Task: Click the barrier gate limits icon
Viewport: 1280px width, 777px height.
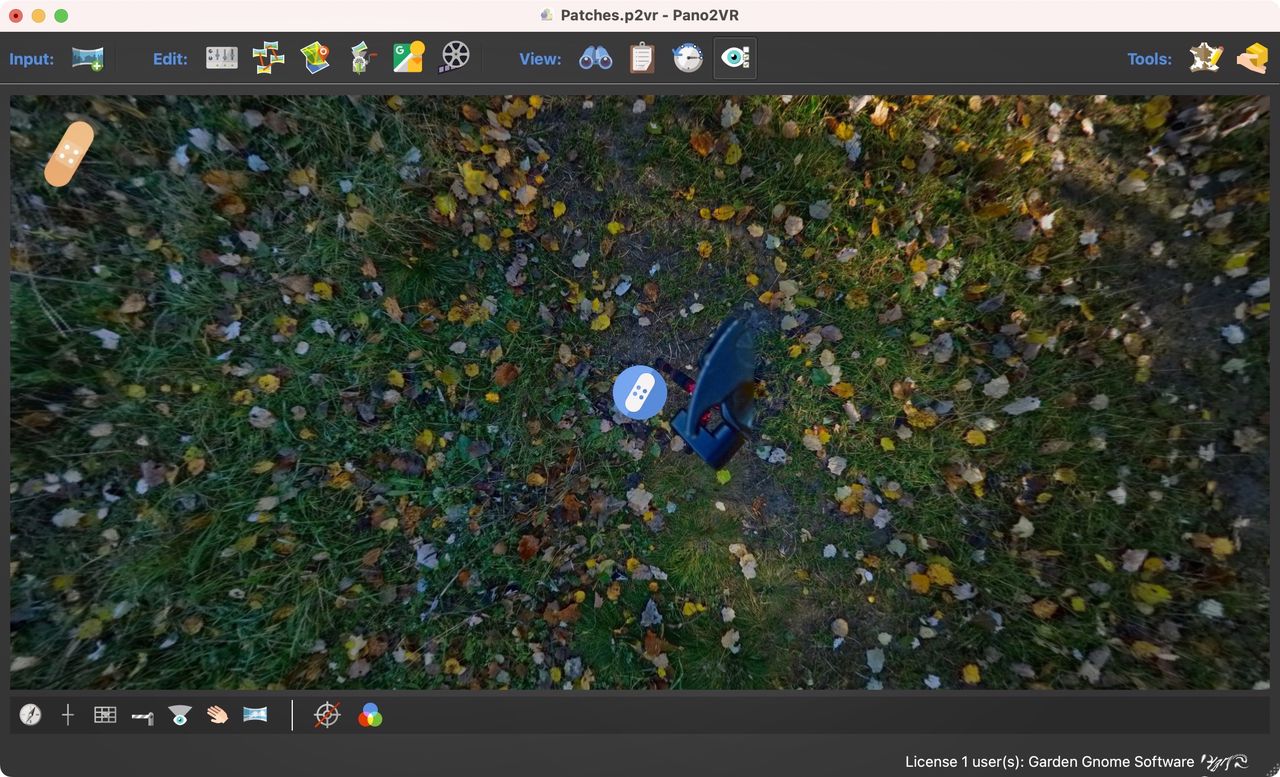Action: click(142, 717)
